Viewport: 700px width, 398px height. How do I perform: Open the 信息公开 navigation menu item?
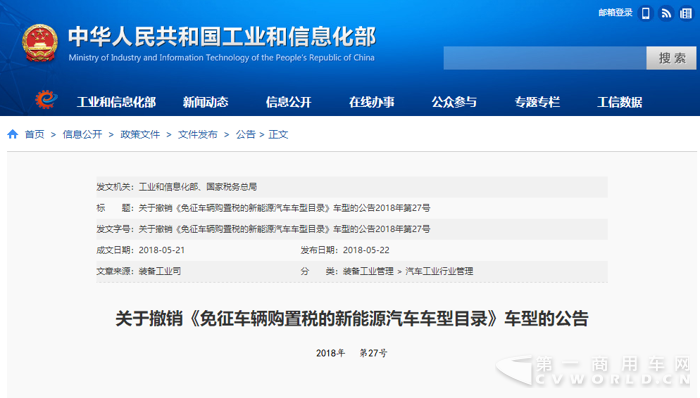point(288,102)
